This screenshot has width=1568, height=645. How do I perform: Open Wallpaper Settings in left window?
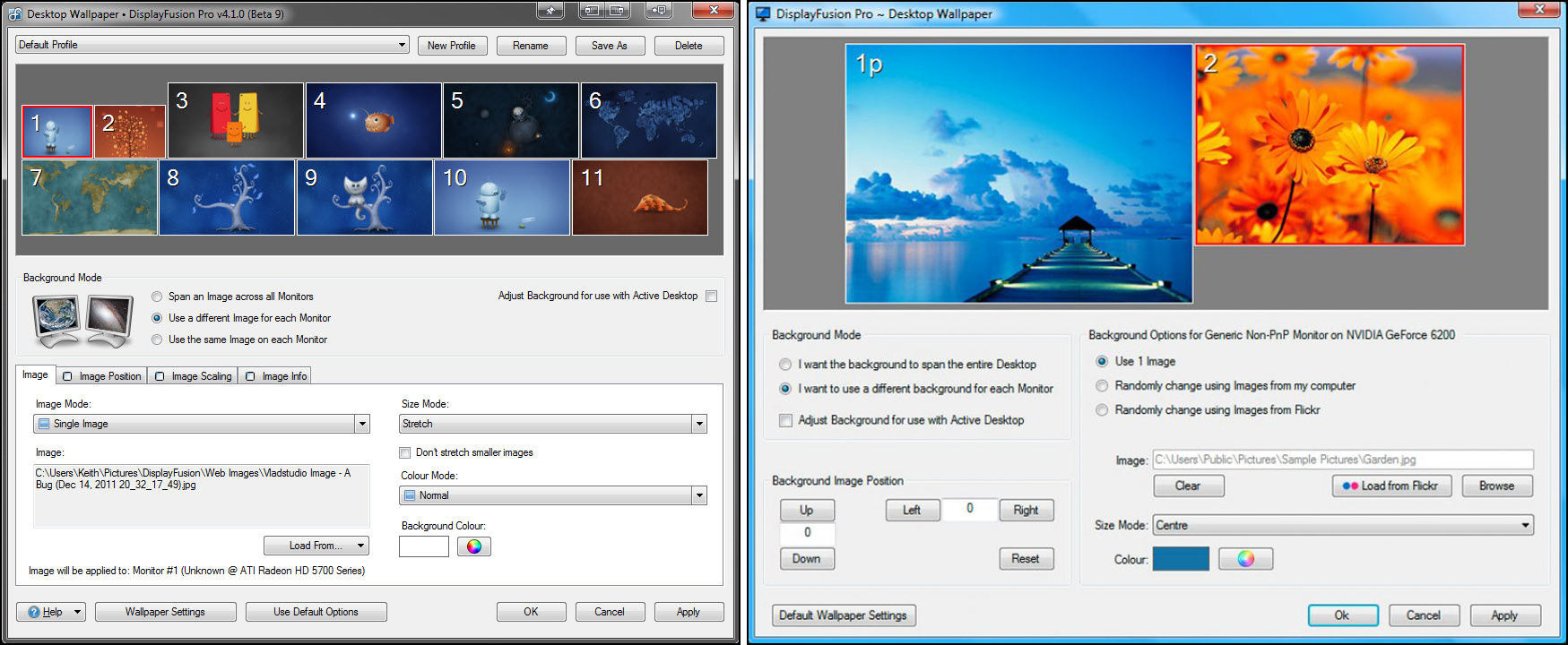[165, 612]
